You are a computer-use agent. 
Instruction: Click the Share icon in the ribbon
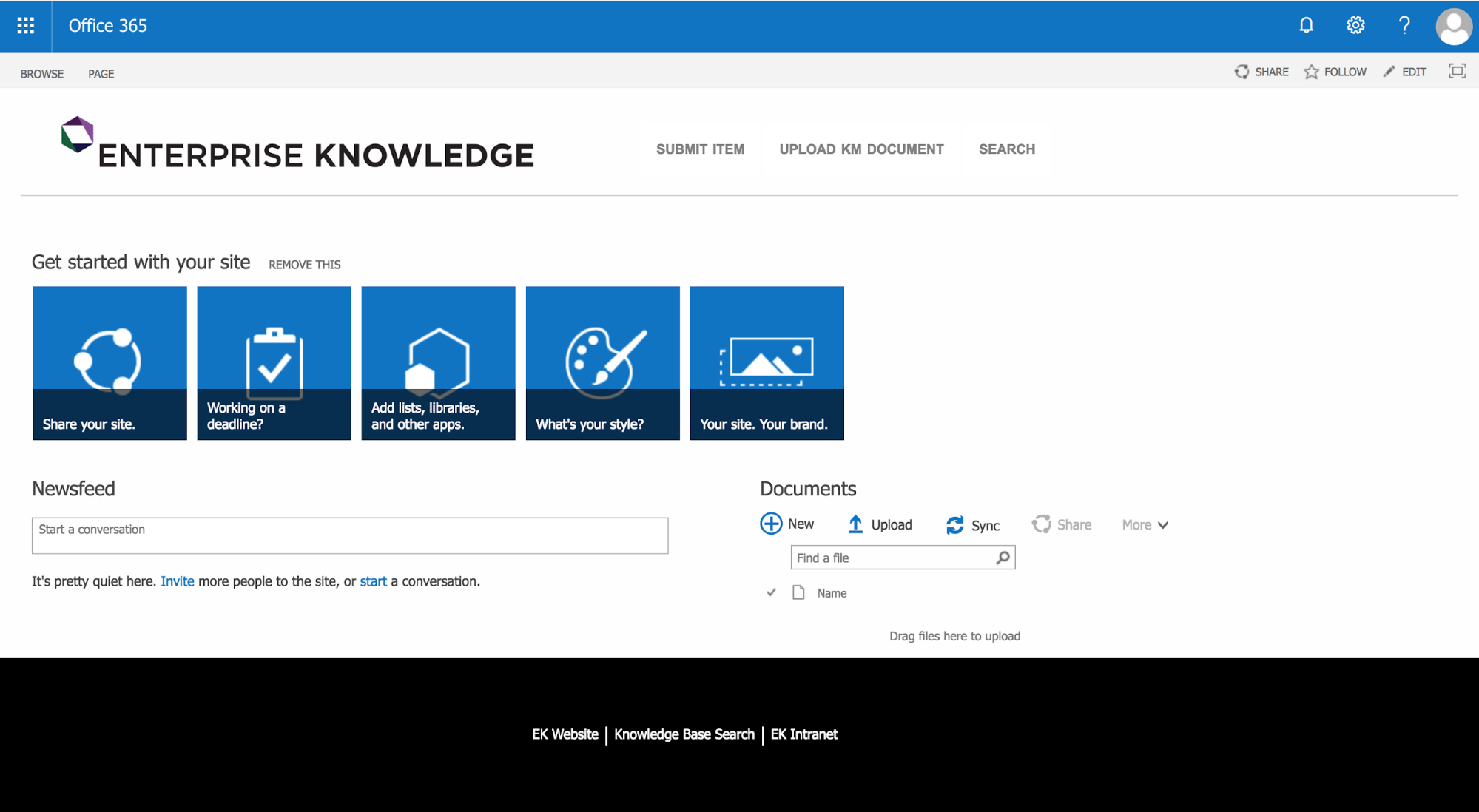click(x=1242, y=72)
